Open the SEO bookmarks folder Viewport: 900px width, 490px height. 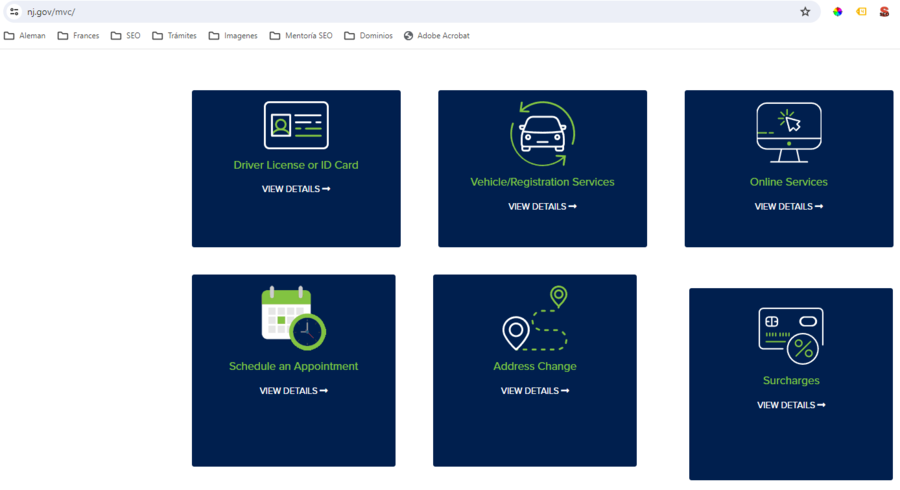tap(126, 36)
